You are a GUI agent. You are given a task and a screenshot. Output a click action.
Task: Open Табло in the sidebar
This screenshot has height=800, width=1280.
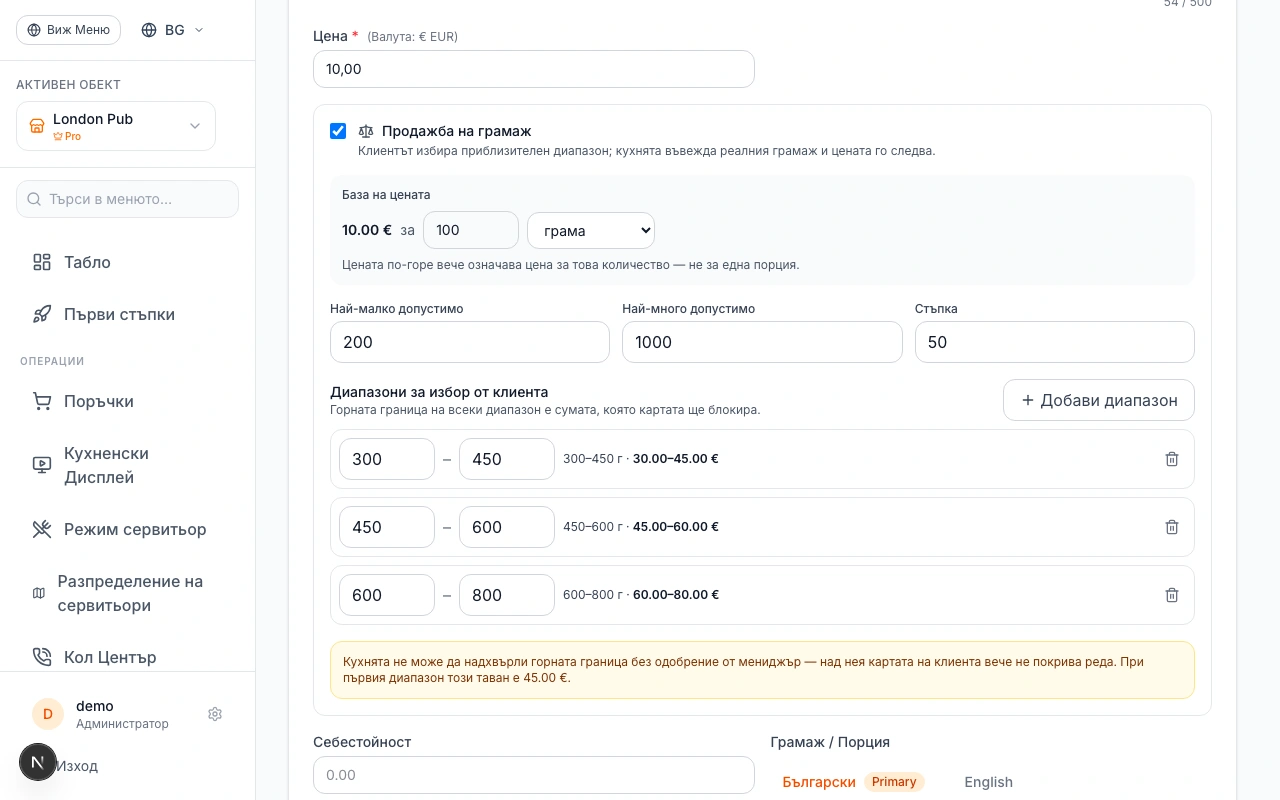(128, 262)
